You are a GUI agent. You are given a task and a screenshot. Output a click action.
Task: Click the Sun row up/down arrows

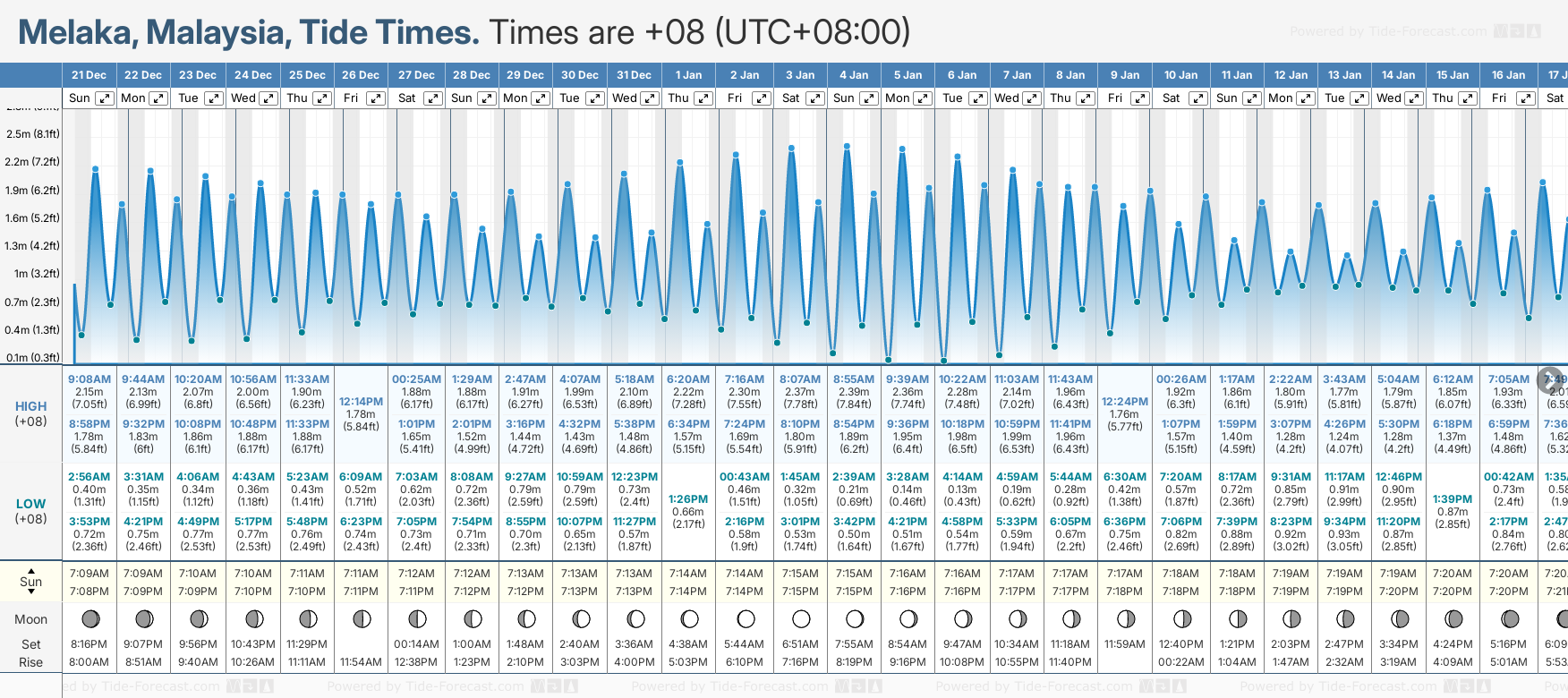(x=31, y=581)
